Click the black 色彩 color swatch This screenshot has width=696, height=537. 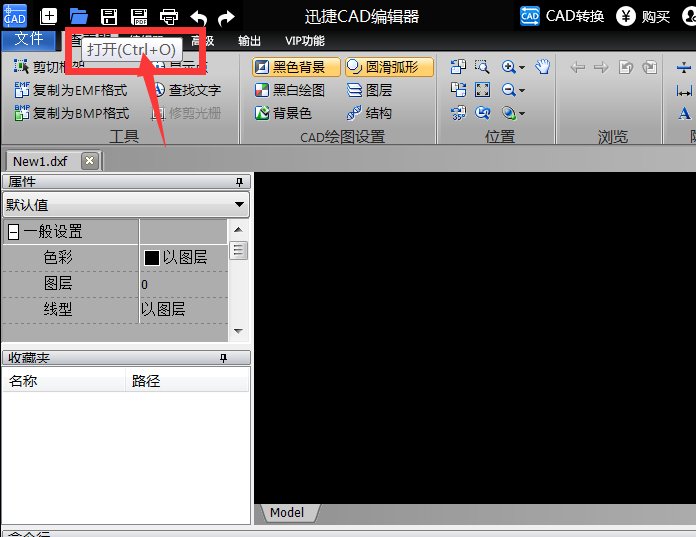point(151,257)
